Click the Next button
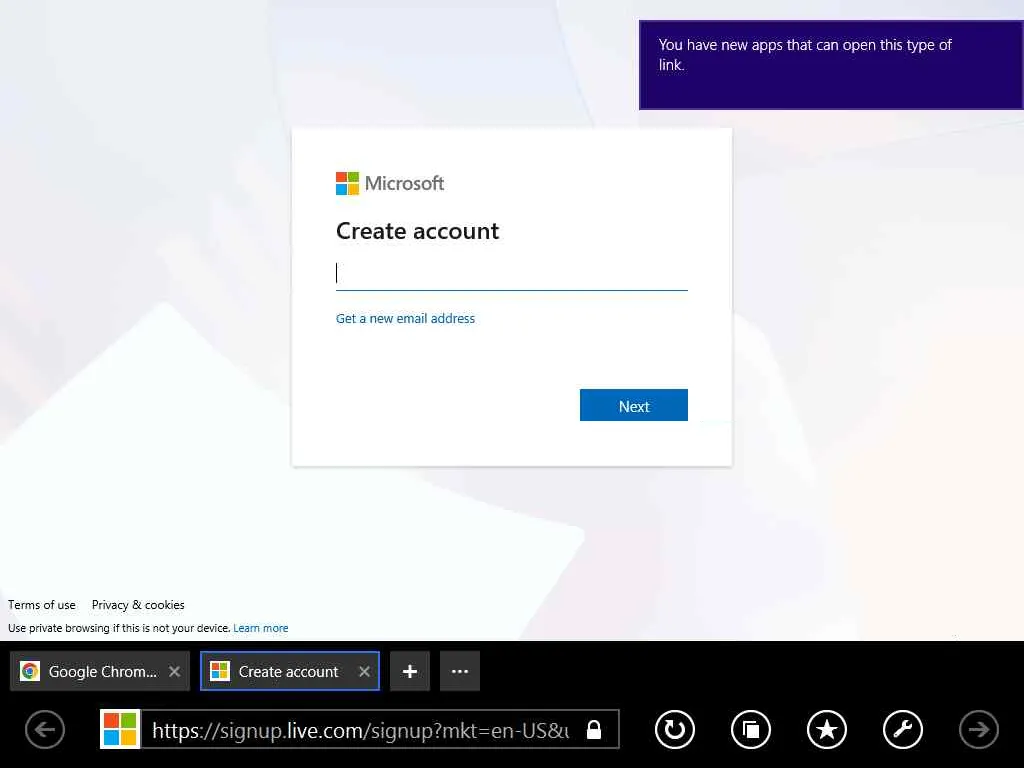Viewport: 1024px width, 768px height. (633, 406)
